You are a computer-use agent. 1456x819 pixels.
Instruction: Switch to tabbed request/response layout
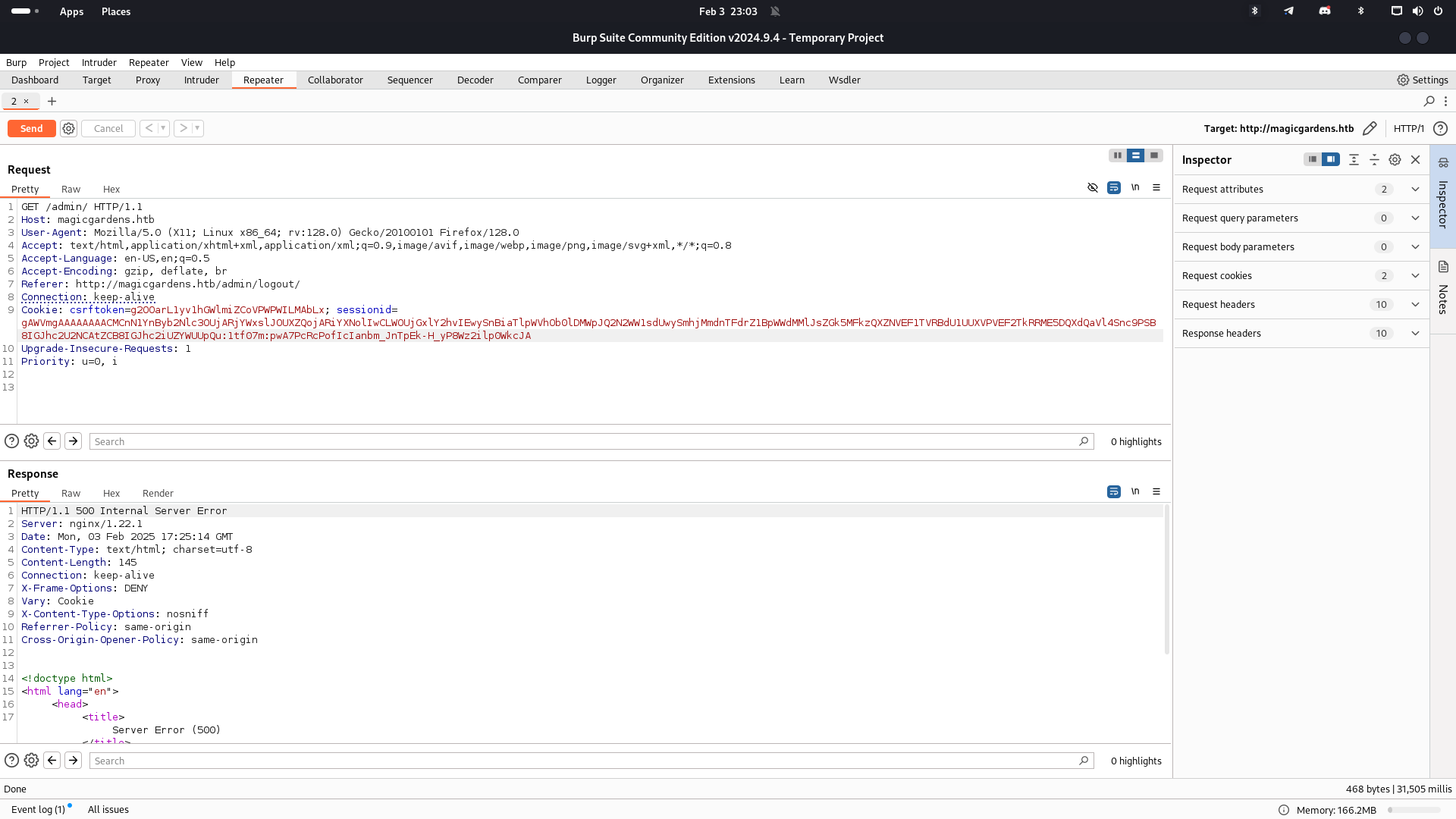pos(1154,155)
